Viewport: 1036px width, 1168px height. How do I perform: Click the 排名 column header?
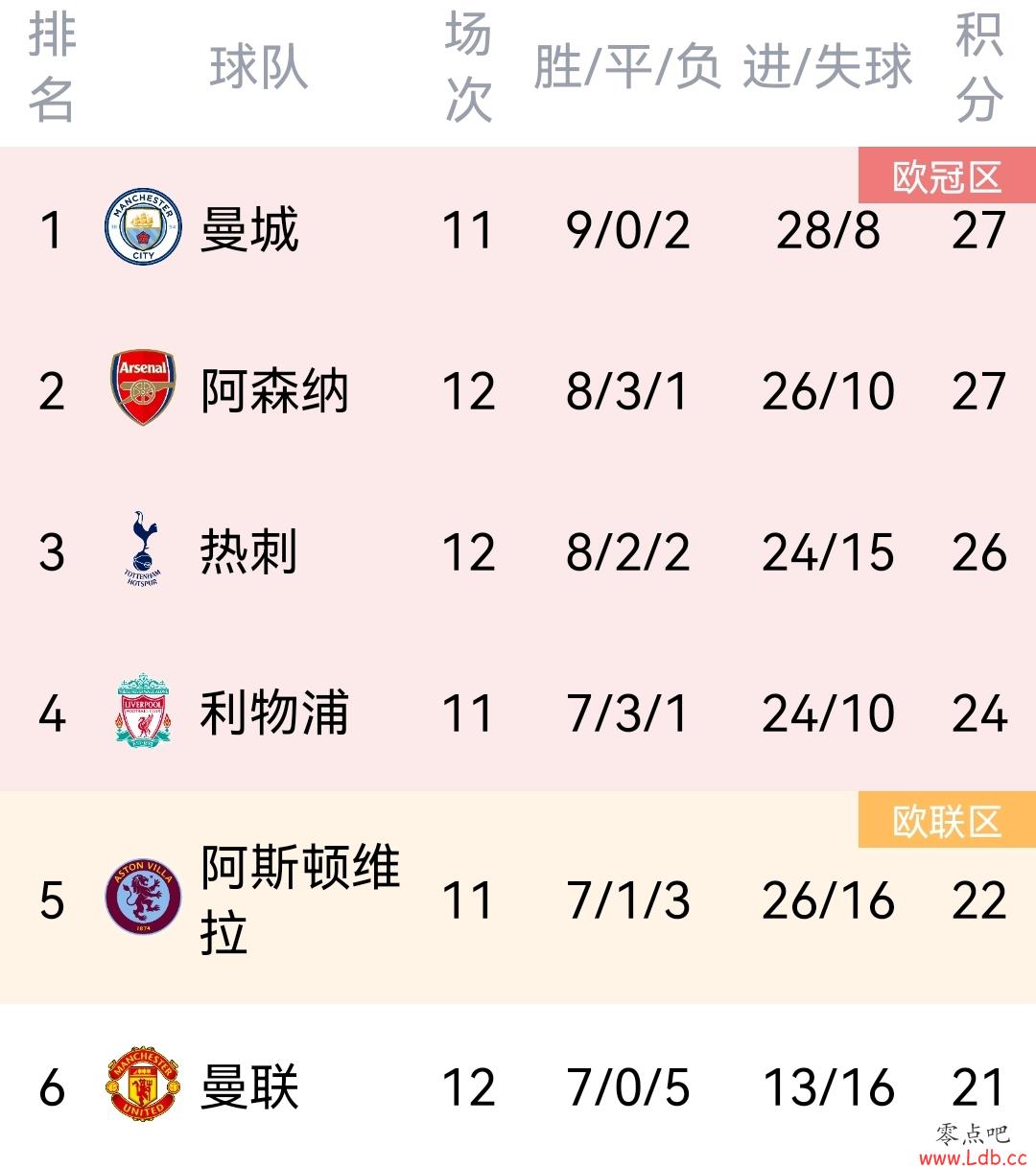pyautogui.click(x=52, y=67)
